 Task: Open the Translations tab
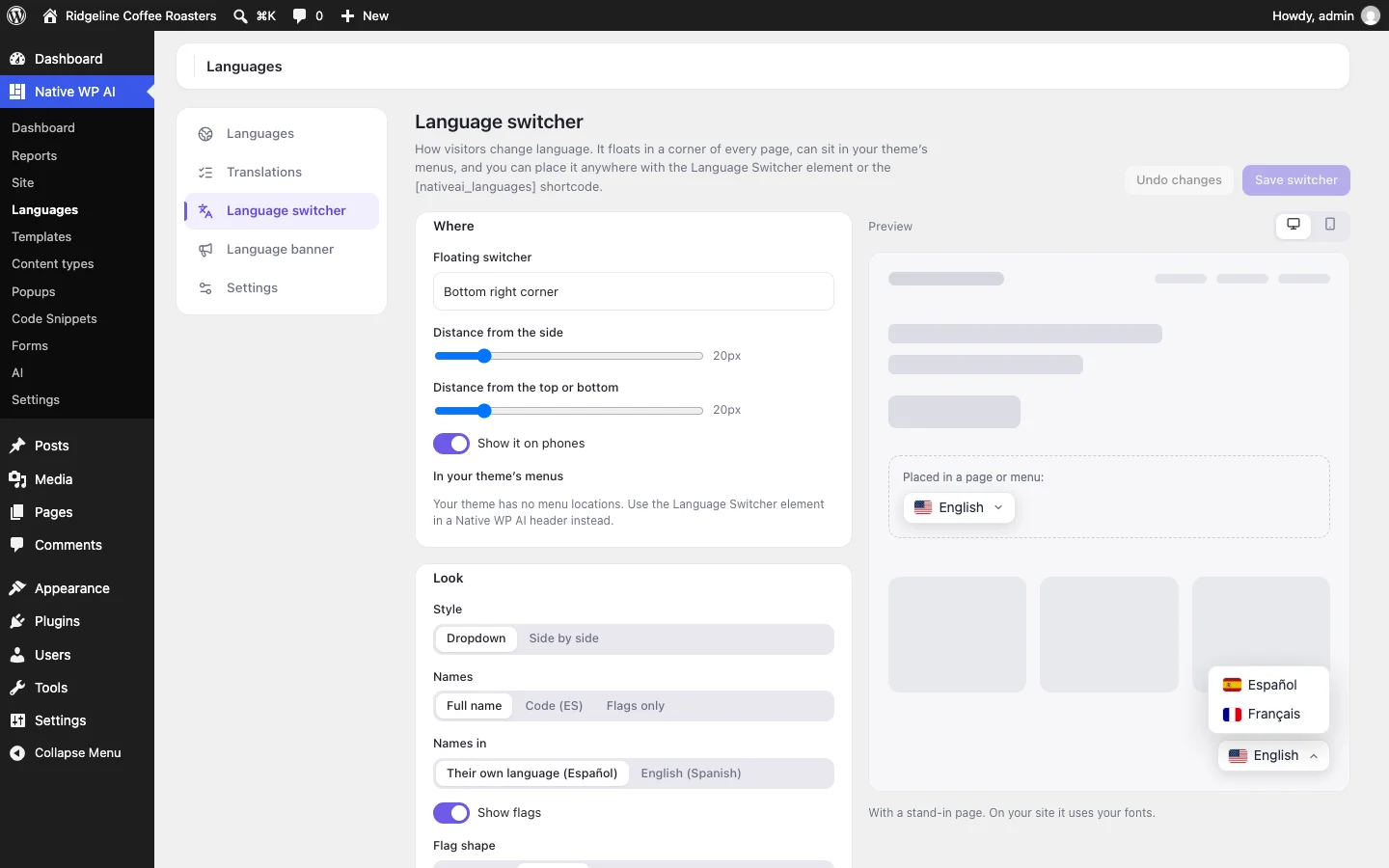coord(282,173)
